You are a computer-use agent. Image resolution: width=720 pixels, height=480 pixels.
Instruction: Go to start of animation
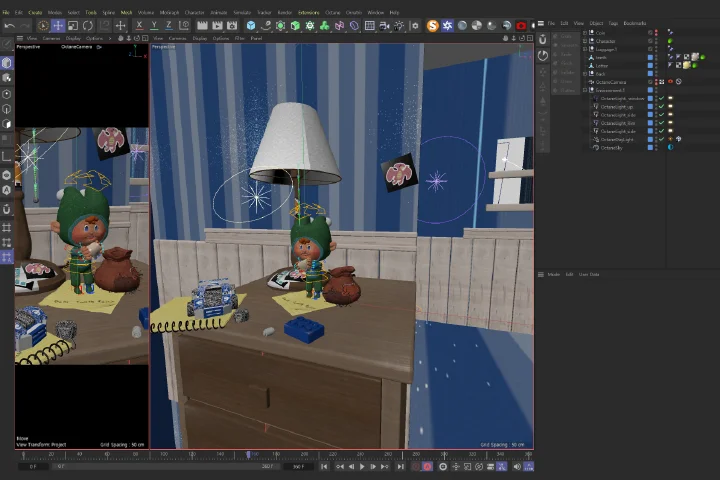point(324,467)
